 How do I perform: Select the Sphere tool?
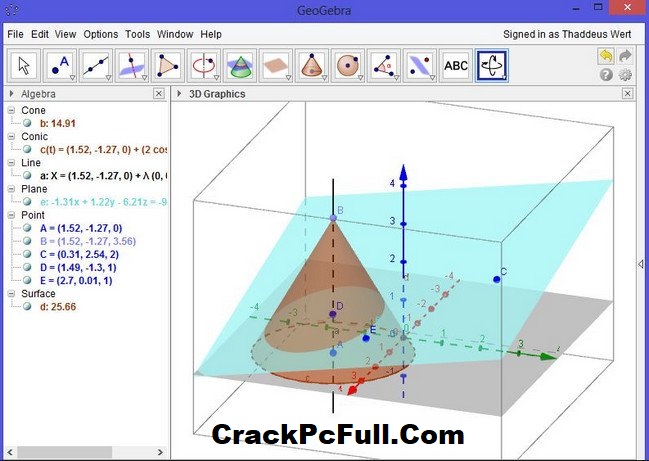click(347, 65)
